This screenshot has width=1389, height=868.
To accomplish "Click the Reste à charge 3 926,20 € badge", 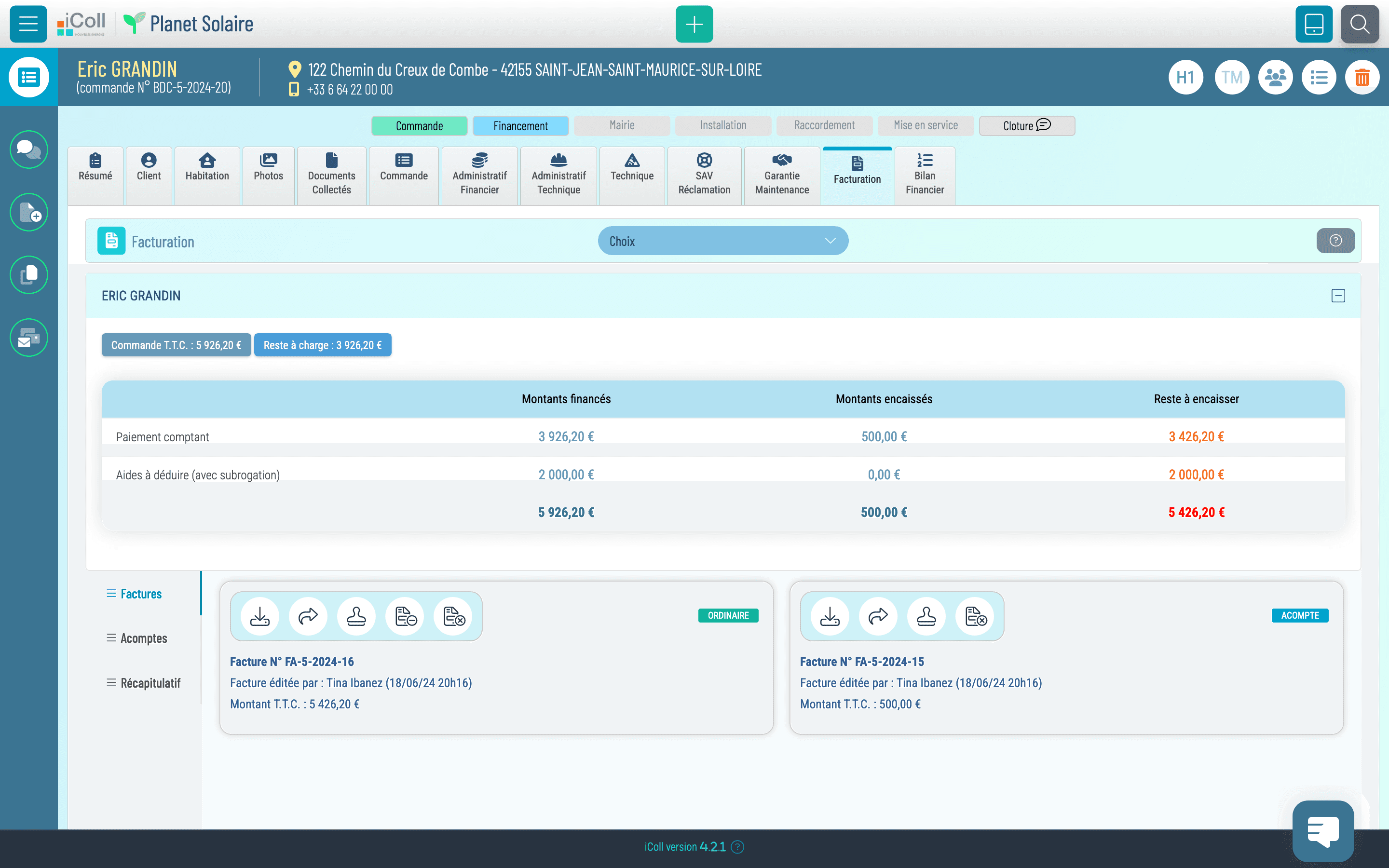I will (323, 345).
